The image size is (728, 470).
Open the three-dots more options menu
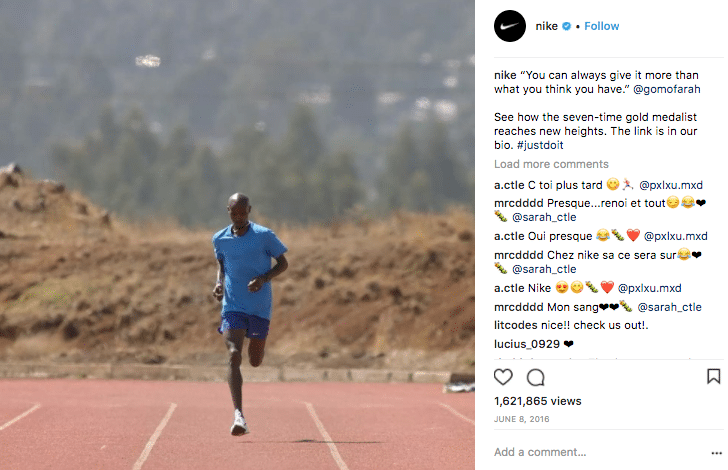click(717, 453)
